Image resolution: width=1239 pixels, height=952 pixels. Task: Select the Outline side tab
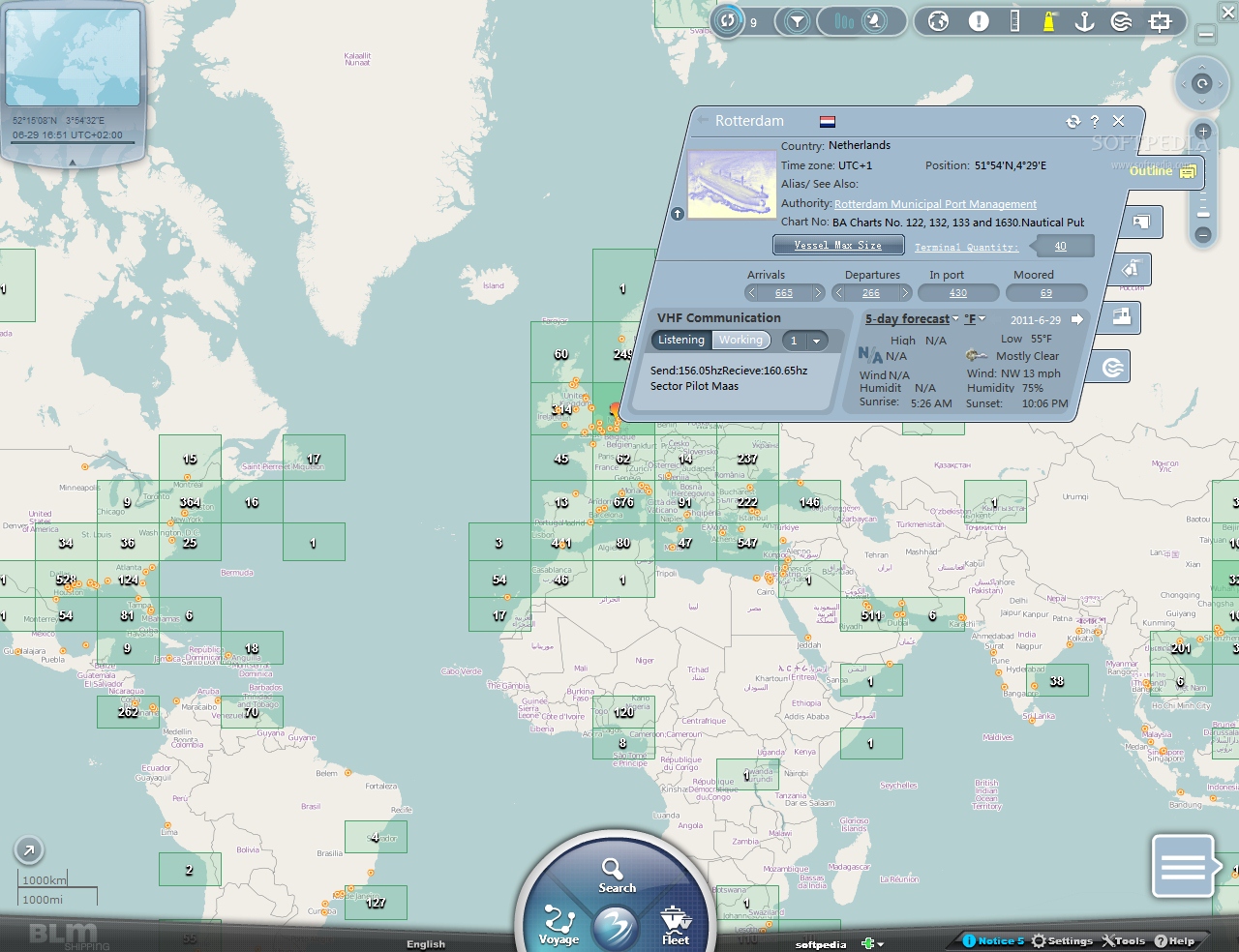[1165, 171]
